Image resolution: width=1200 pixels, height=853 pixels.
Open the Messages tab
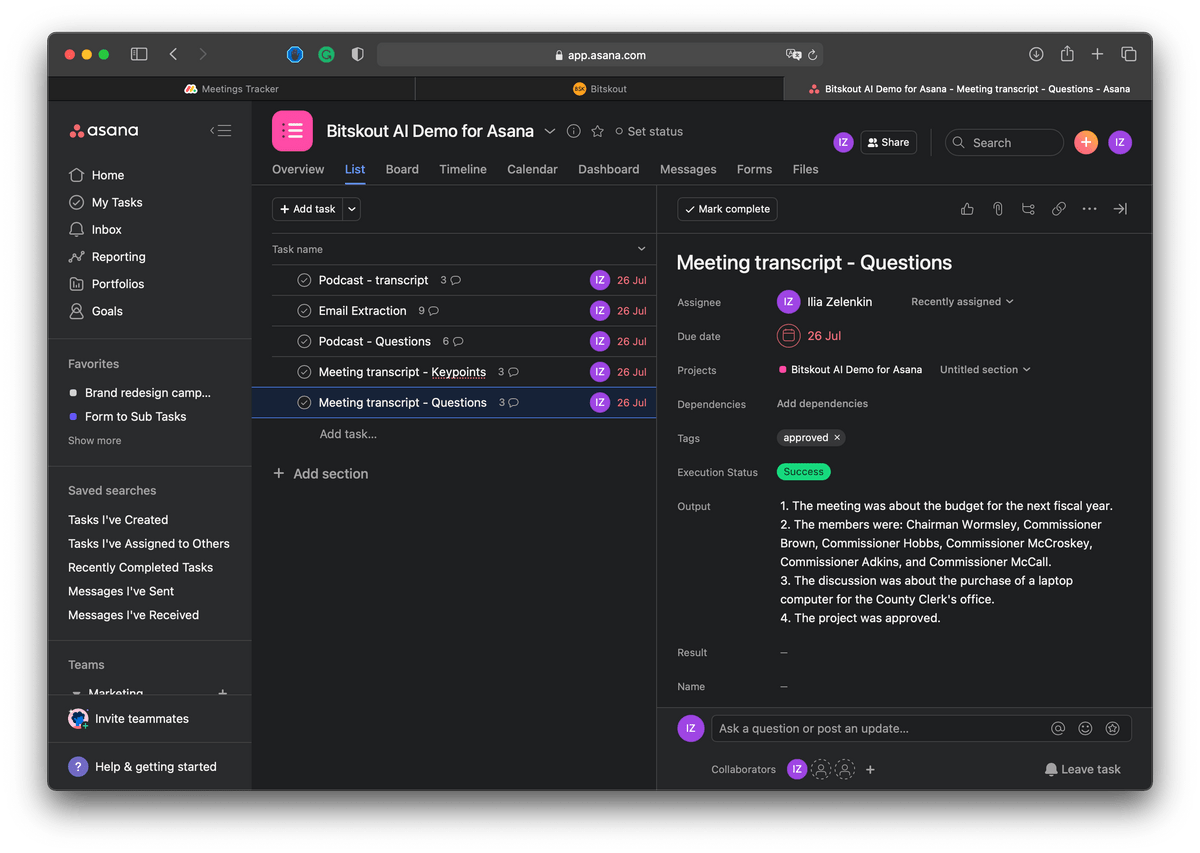(688, 170)
